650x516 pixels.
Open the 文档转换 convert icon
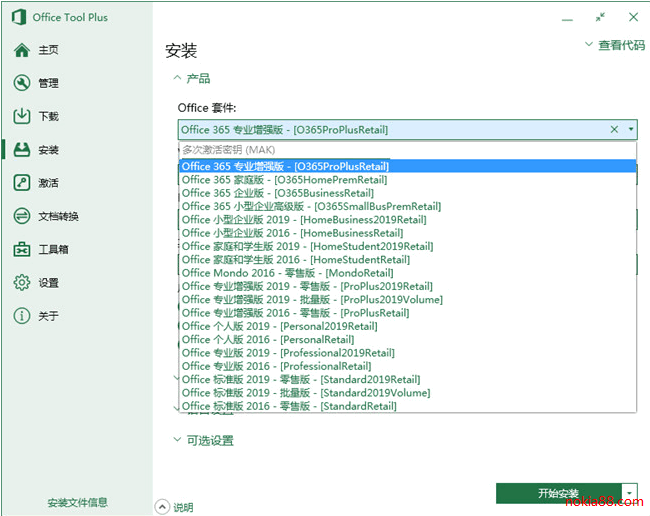click(x=22, y=216)
